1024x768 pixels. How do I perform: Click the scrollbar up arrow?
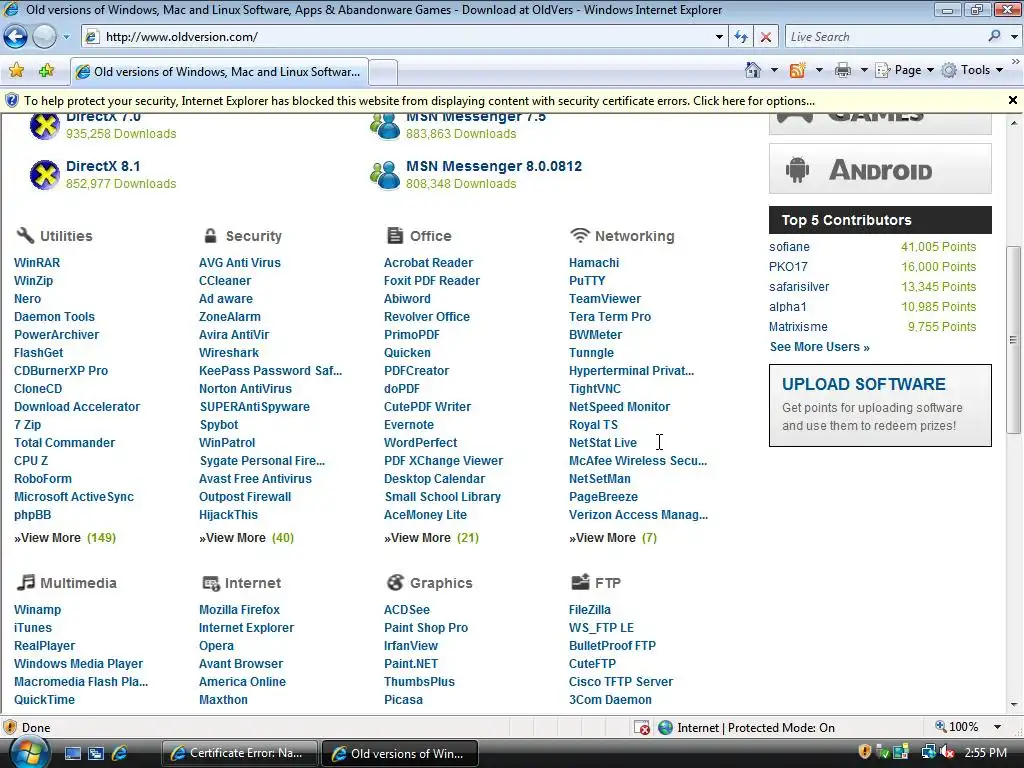coord(1014,122)
